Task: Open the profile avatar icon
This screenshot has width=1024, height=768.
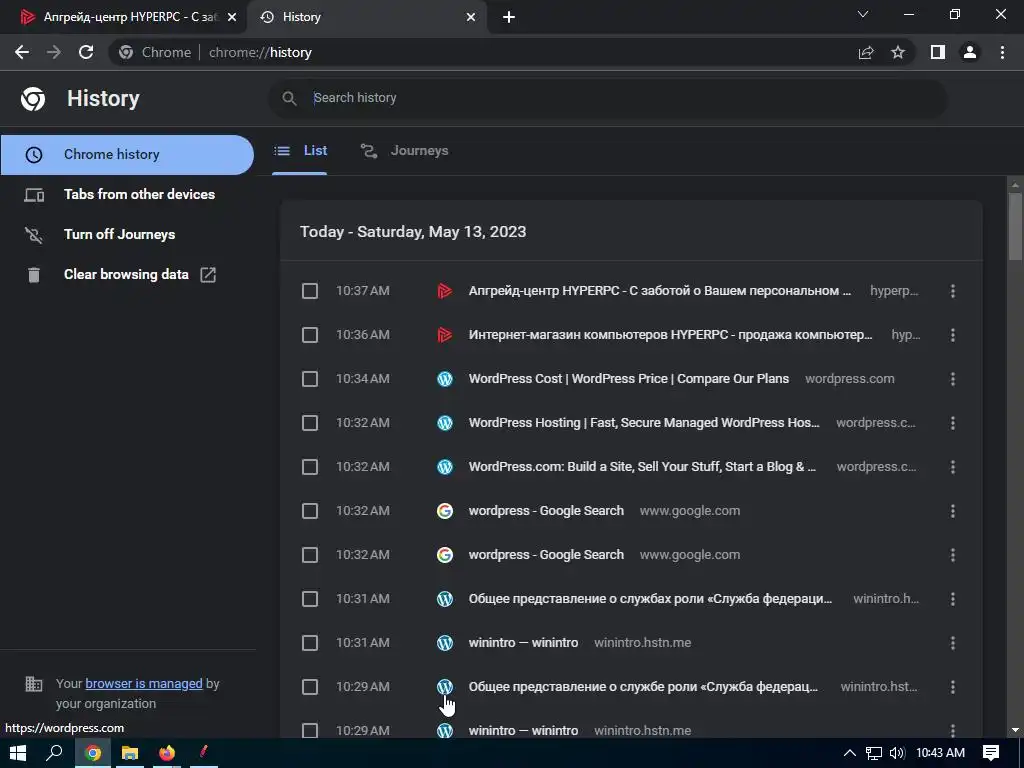Action: (x=970, y=52)
